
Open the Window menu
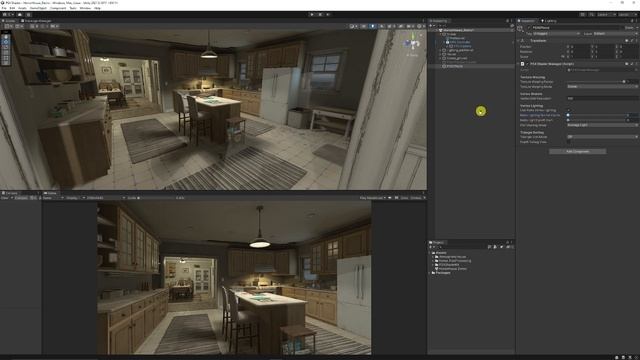(85, 8)
